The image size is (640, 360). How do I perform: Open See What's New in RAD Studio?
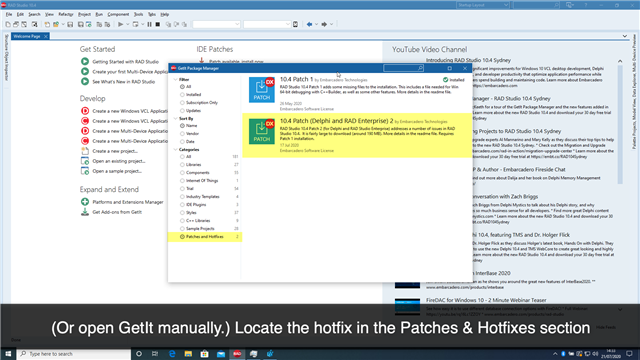[x=124, y=82]
